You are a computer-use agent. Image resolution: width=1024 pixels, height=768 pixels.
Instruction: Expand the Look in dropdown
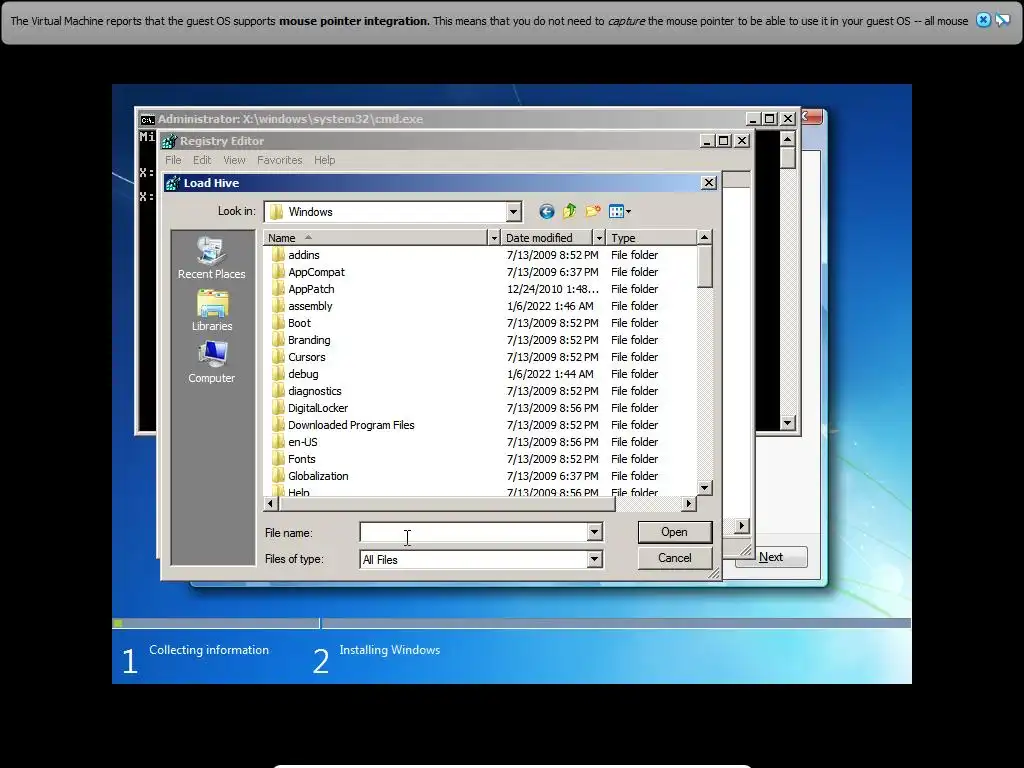(x=513, y=212)
